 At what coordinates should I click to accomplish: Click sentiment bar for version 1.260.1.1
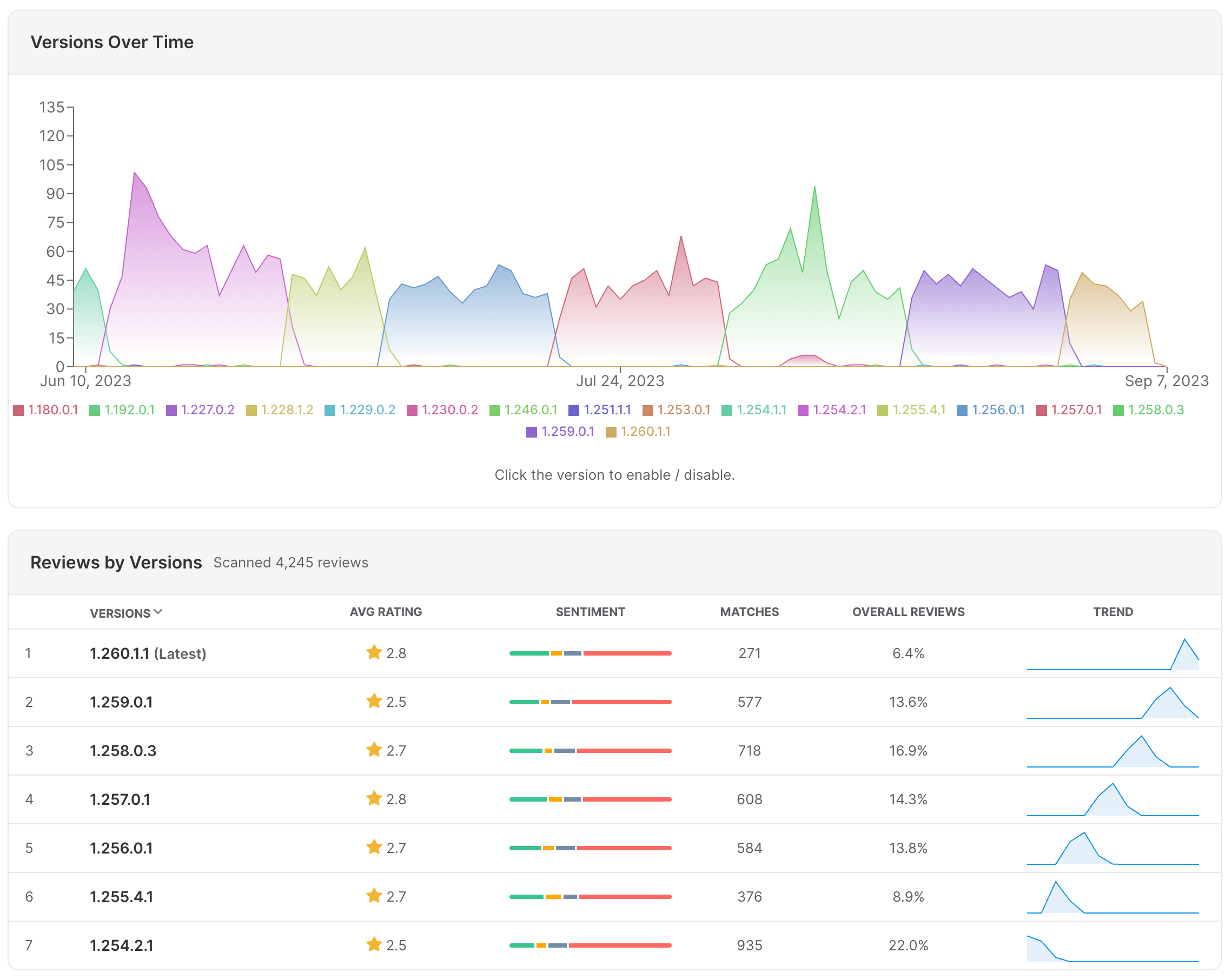point(590,653)
